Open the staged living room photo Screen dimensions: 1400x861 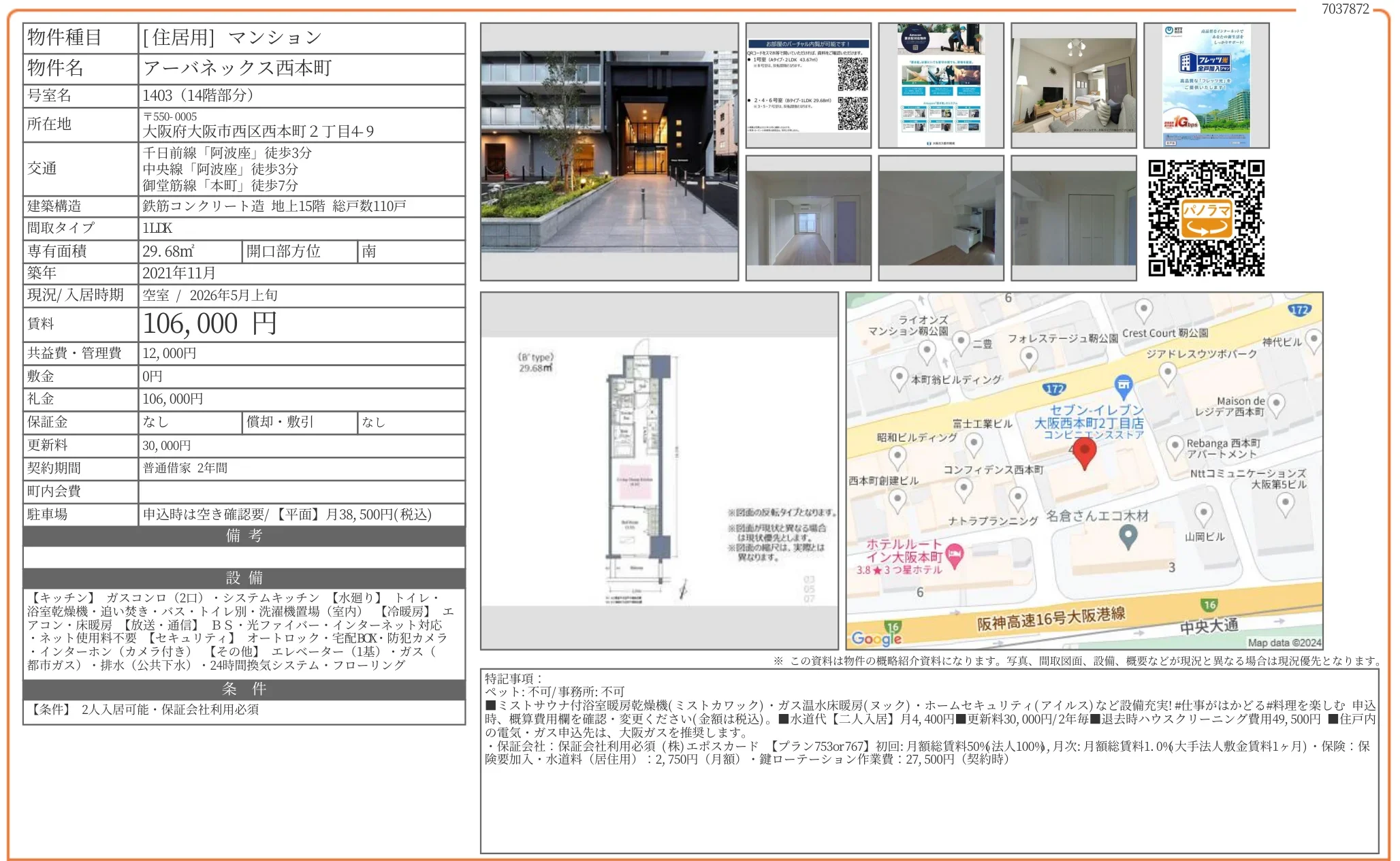coord(1072,85)
